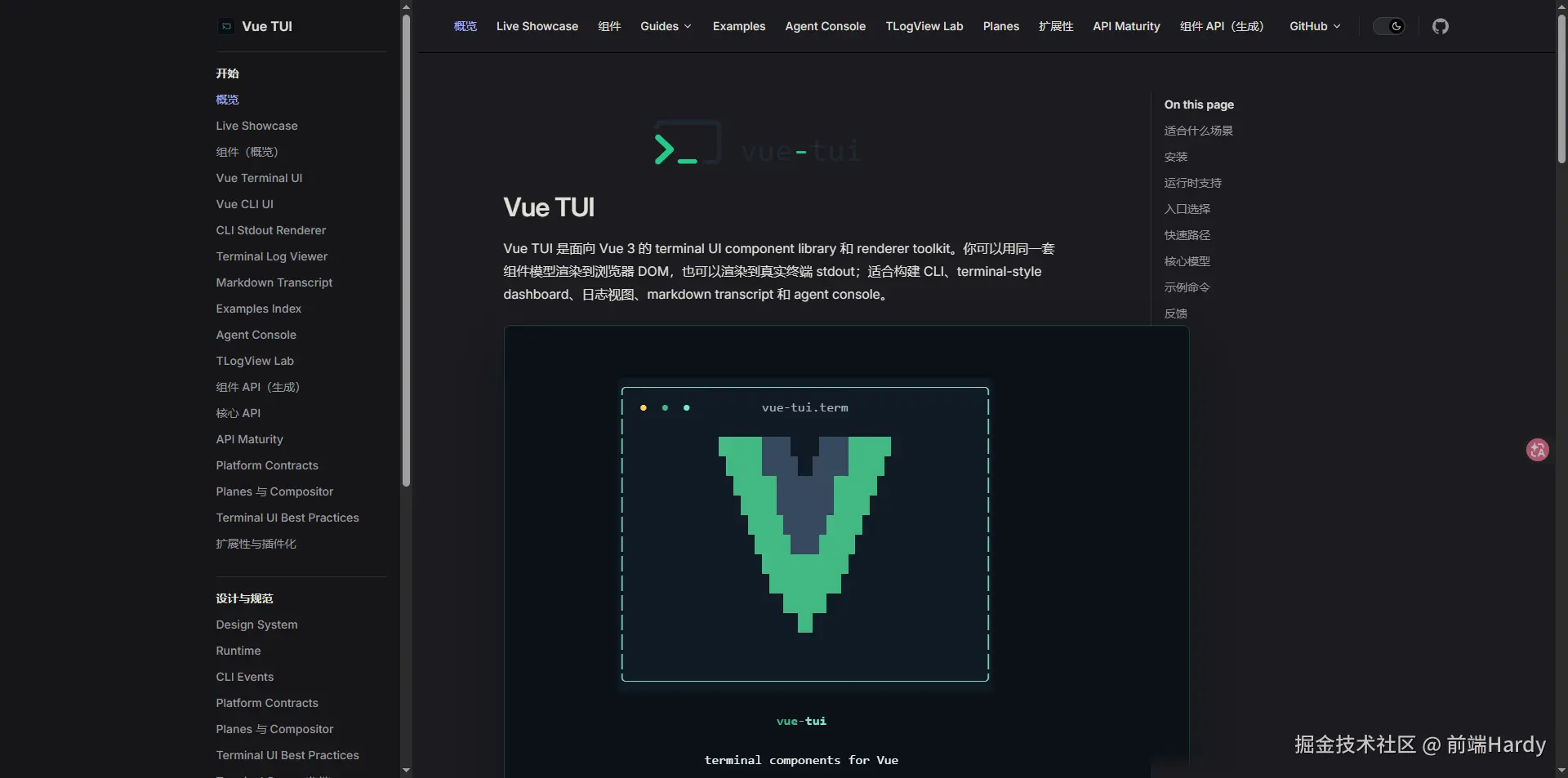The height and width of the screenshot is (778, 1568).
Task: Open CLI Events sidebar link
Action: click(x=245, y=677)
